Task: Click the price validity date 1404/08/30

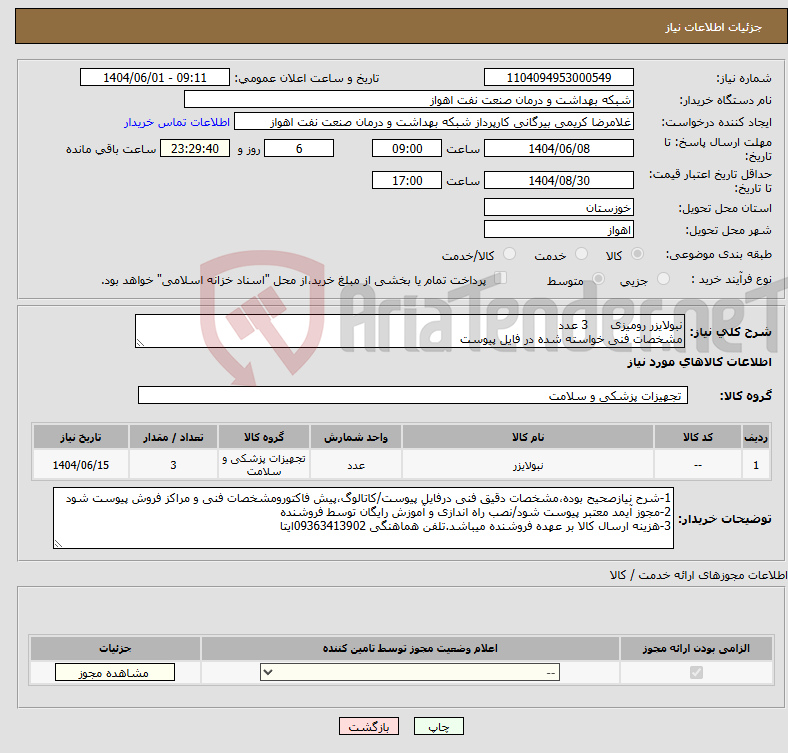Action: (559, 180)
